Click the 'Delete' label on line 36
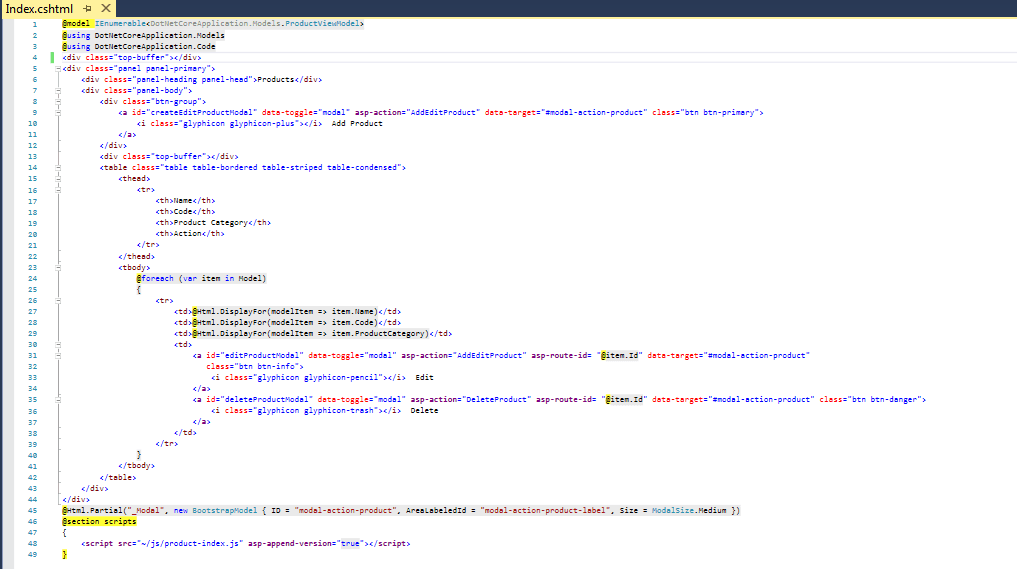Image resolution: width=1017 pixels, height=569 pixels. (x=424, y=411)
